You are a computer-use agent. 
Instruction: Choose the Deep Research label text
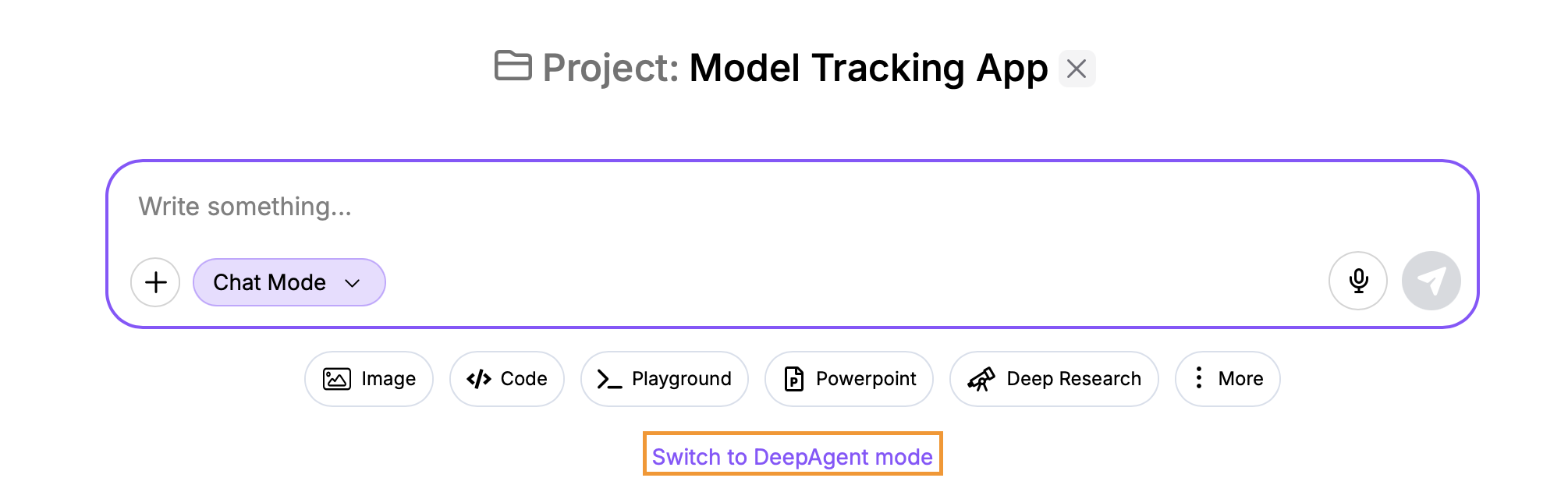pyautogui.click(x=1073, y=379)
